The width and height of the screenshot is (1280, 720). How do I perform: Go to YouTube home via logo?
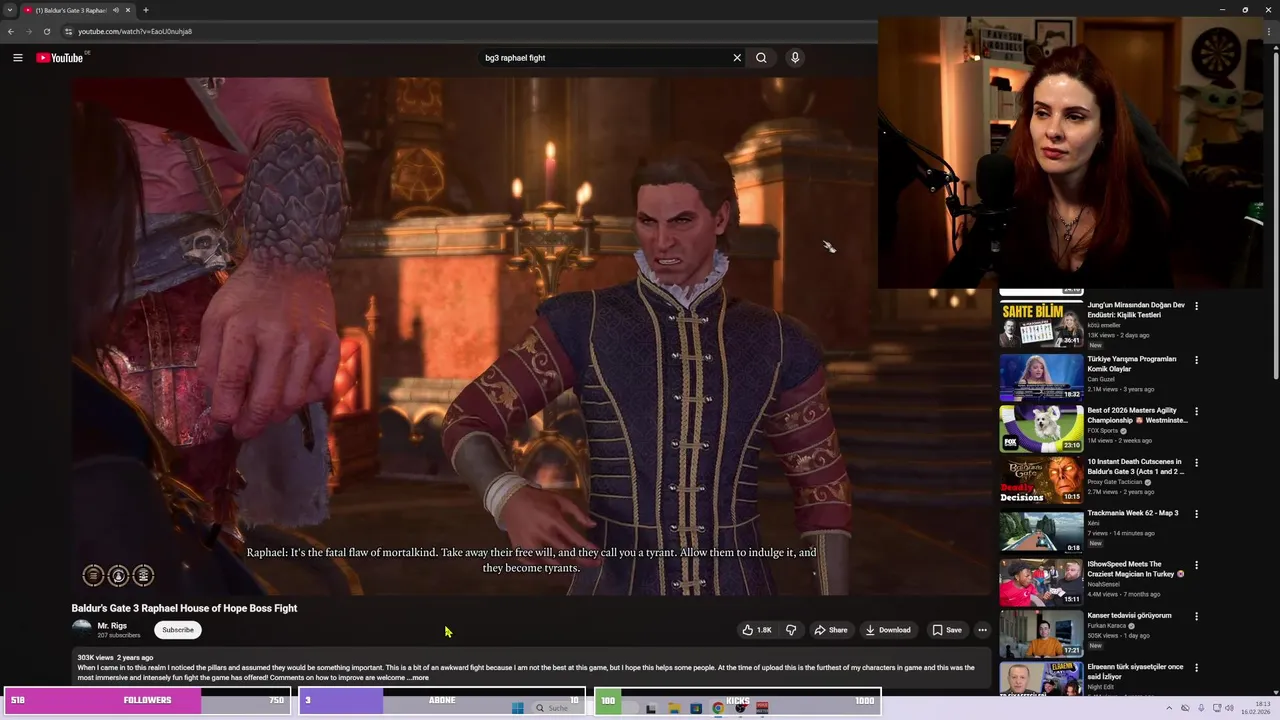pos(60,58)
